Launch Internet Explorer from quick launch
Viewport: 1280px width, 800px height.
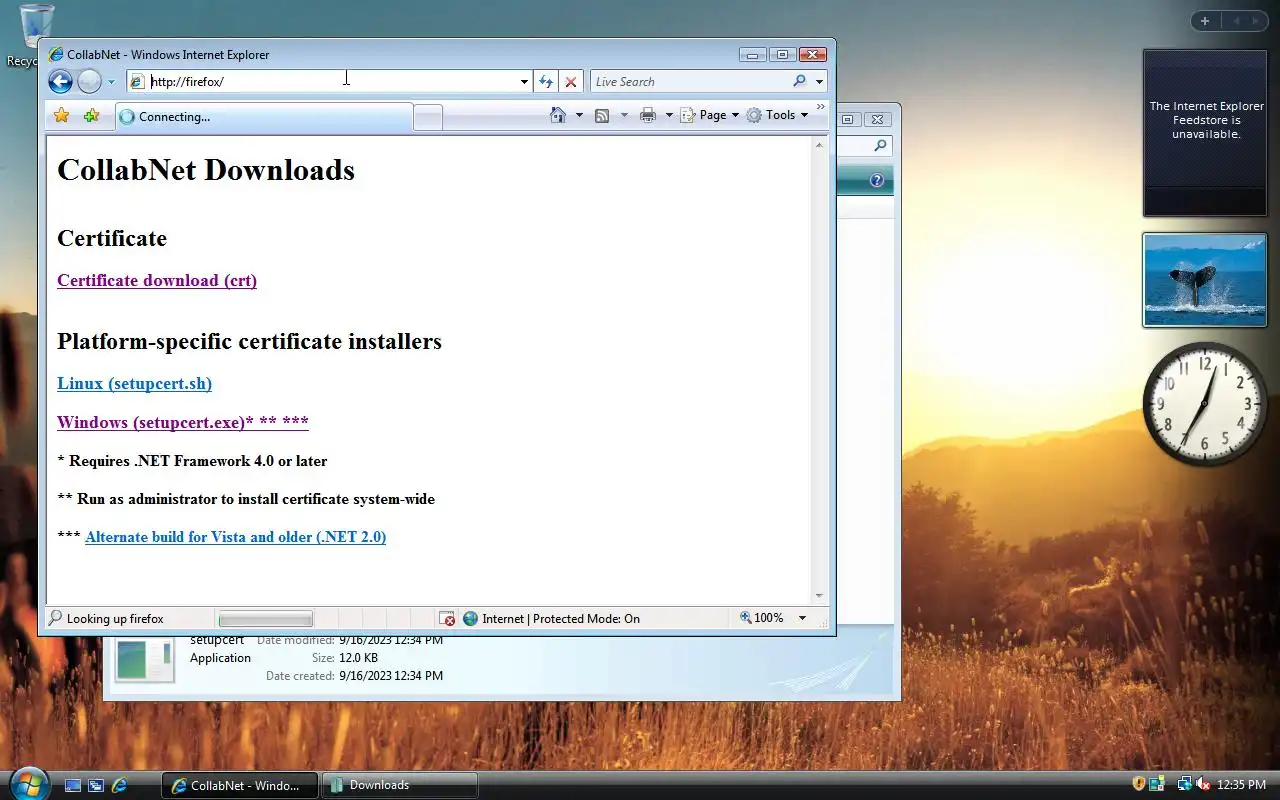119,785
